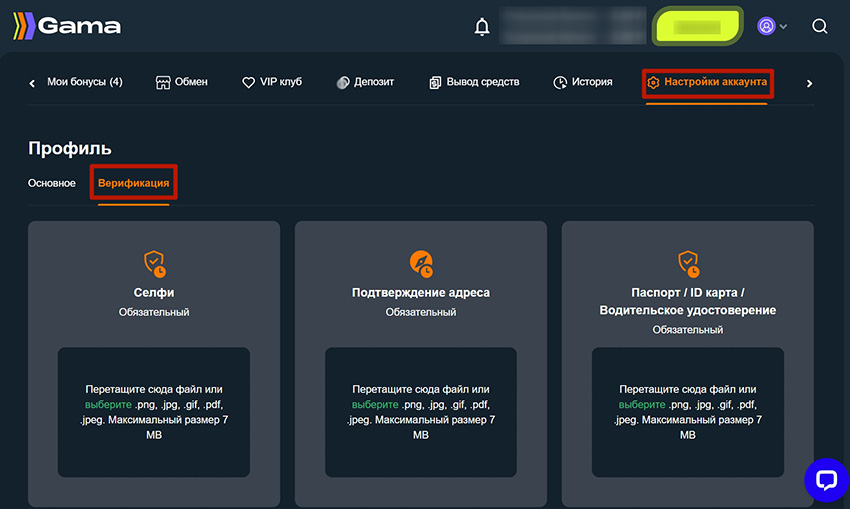
Task: Click the passport verification shield icon
Action: pos(688,264)
